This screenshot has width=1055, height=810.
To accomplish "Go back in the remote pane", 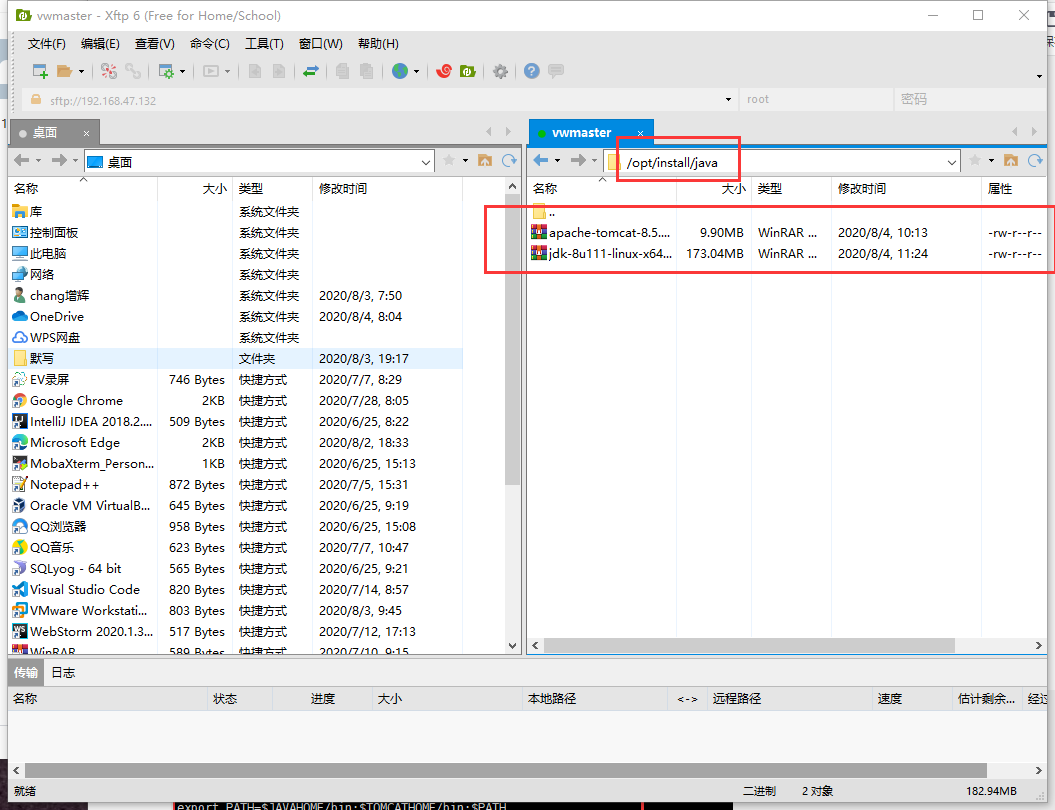I will 541,160.
